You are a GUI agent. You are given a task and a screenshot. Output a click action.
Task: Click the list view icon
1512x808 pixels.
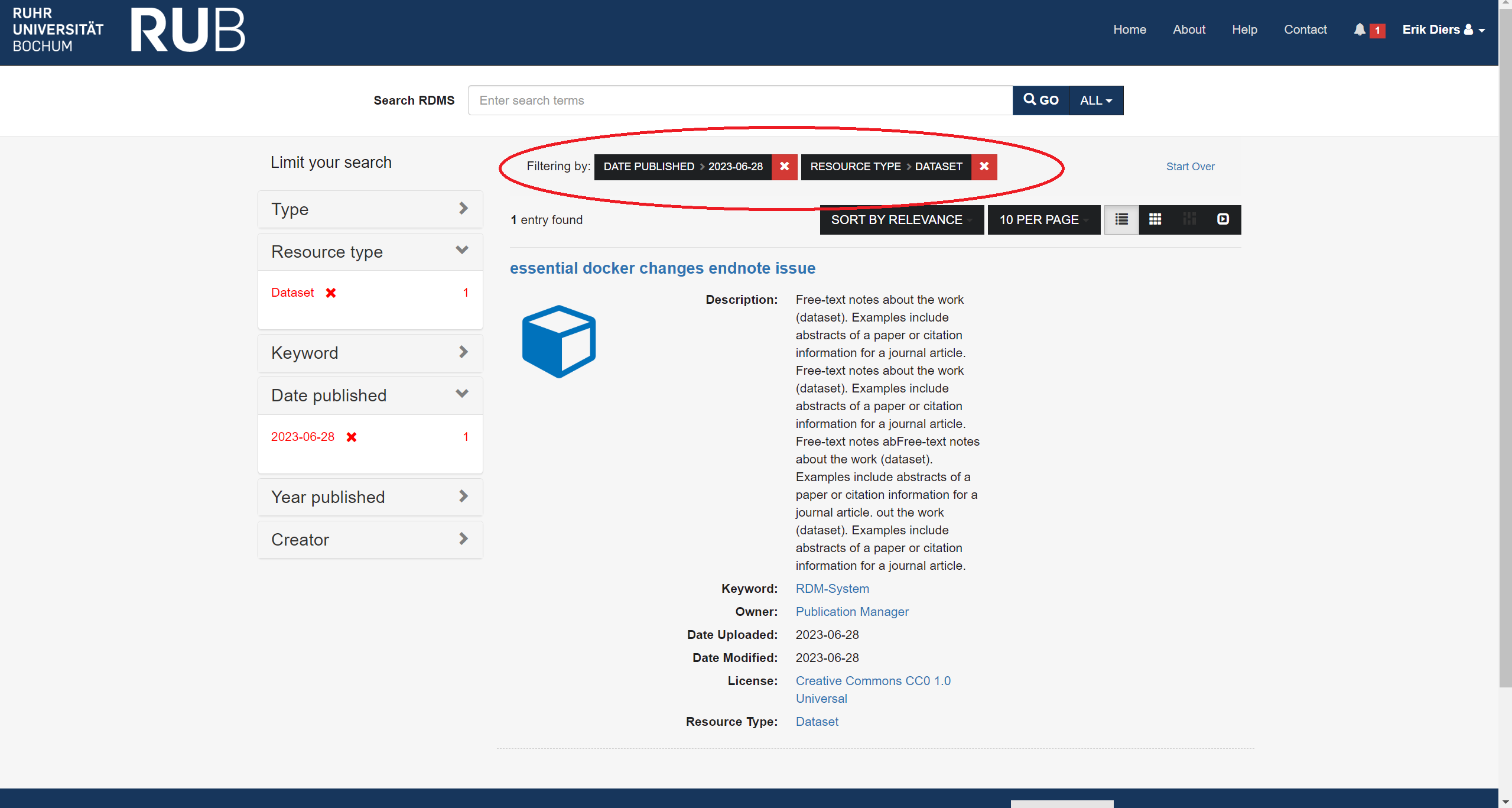[x=1121, y=219]
